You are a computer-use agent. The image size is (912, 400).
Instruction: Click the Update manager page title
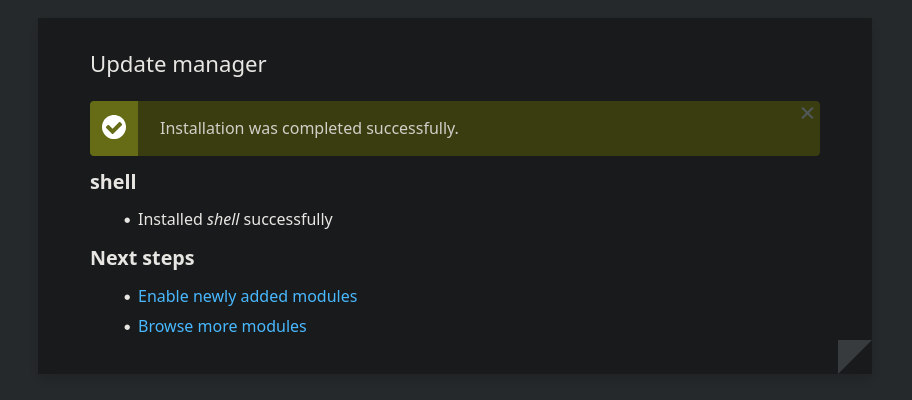click(x=178, y=64)
